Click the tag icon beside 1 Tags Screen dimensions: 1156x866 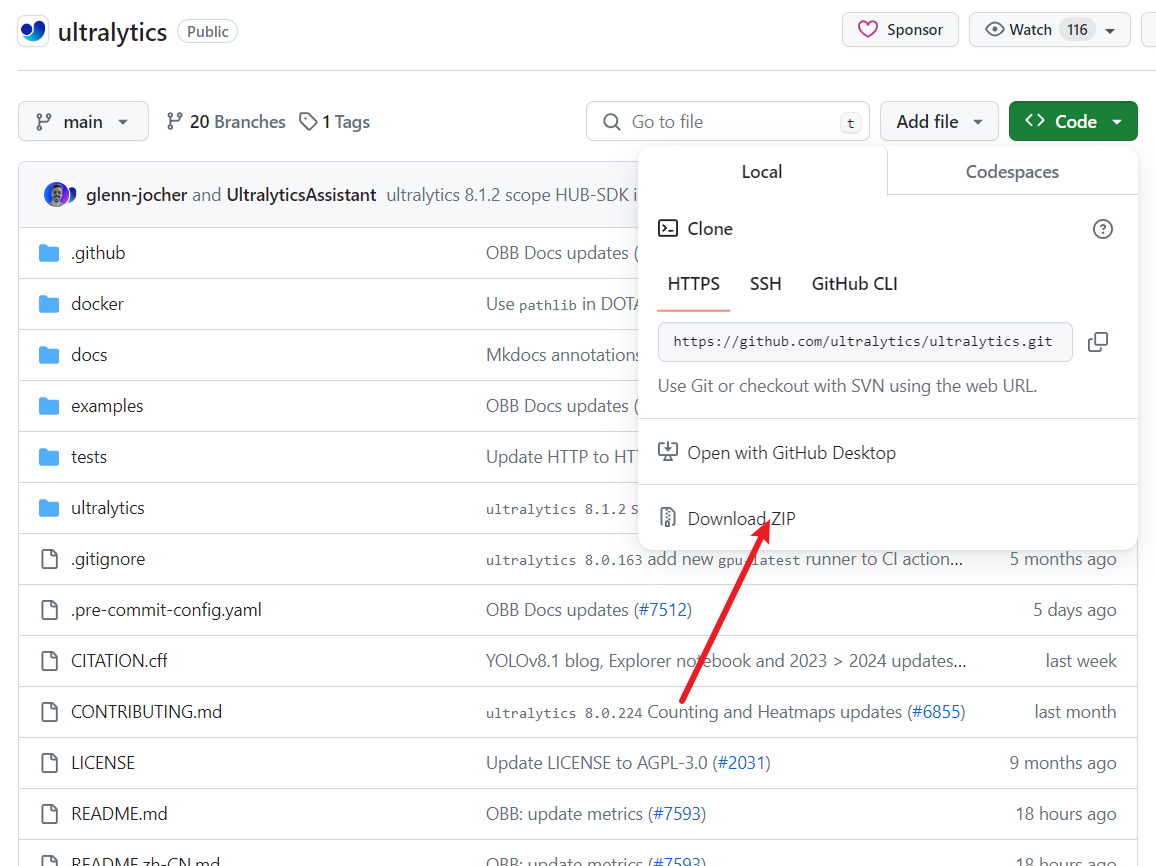click(x=308, y=121)
